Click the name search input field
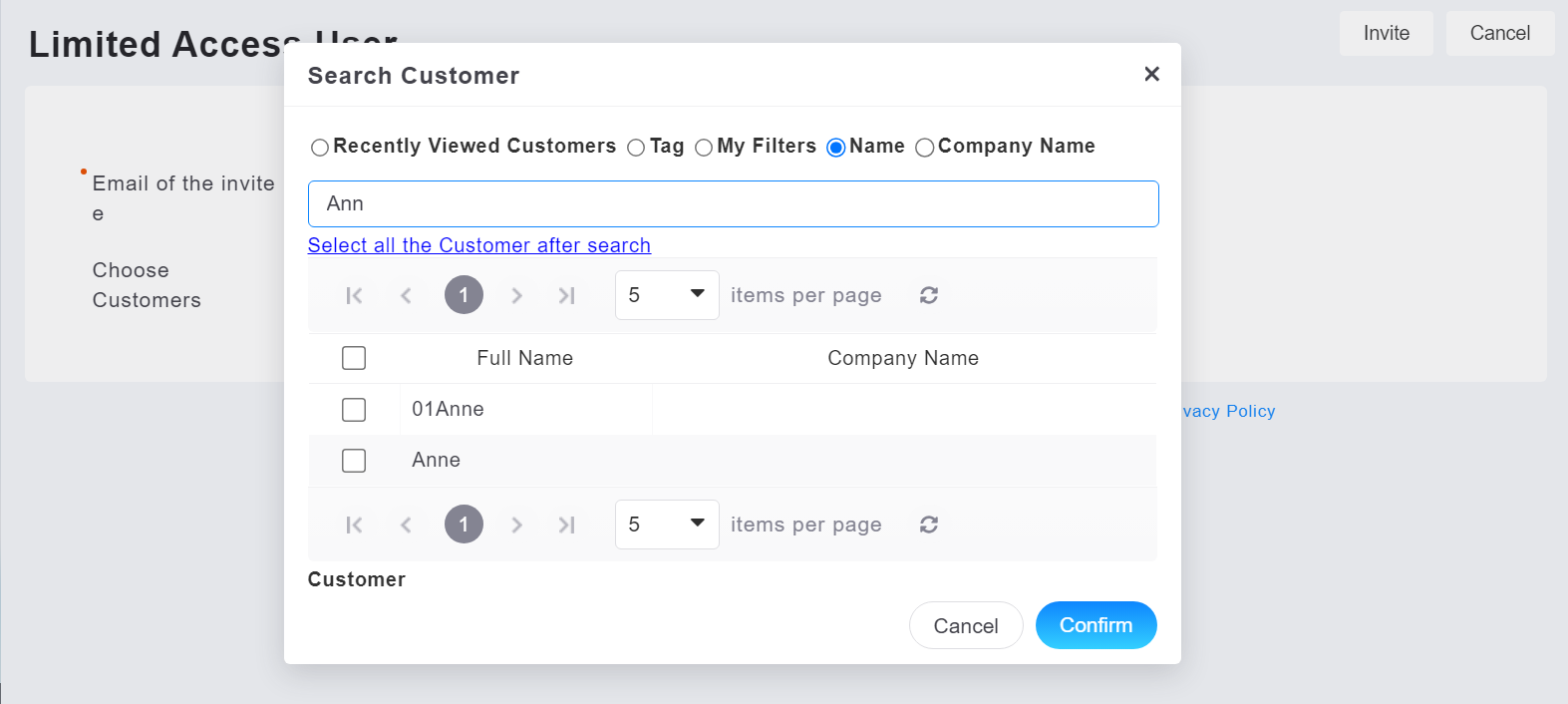This screenshot has width=1568, height=704. pos(733,203)
